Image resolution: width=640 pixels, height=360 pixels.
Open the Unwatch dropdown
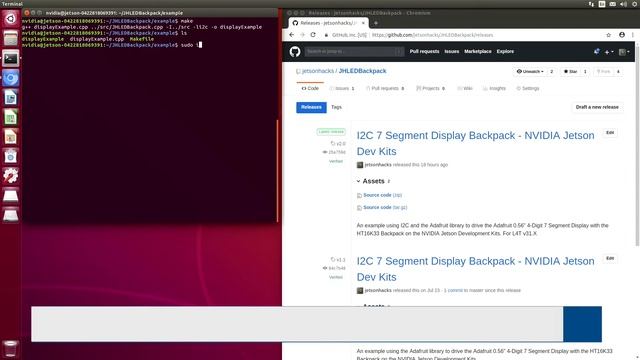(530, 71)
